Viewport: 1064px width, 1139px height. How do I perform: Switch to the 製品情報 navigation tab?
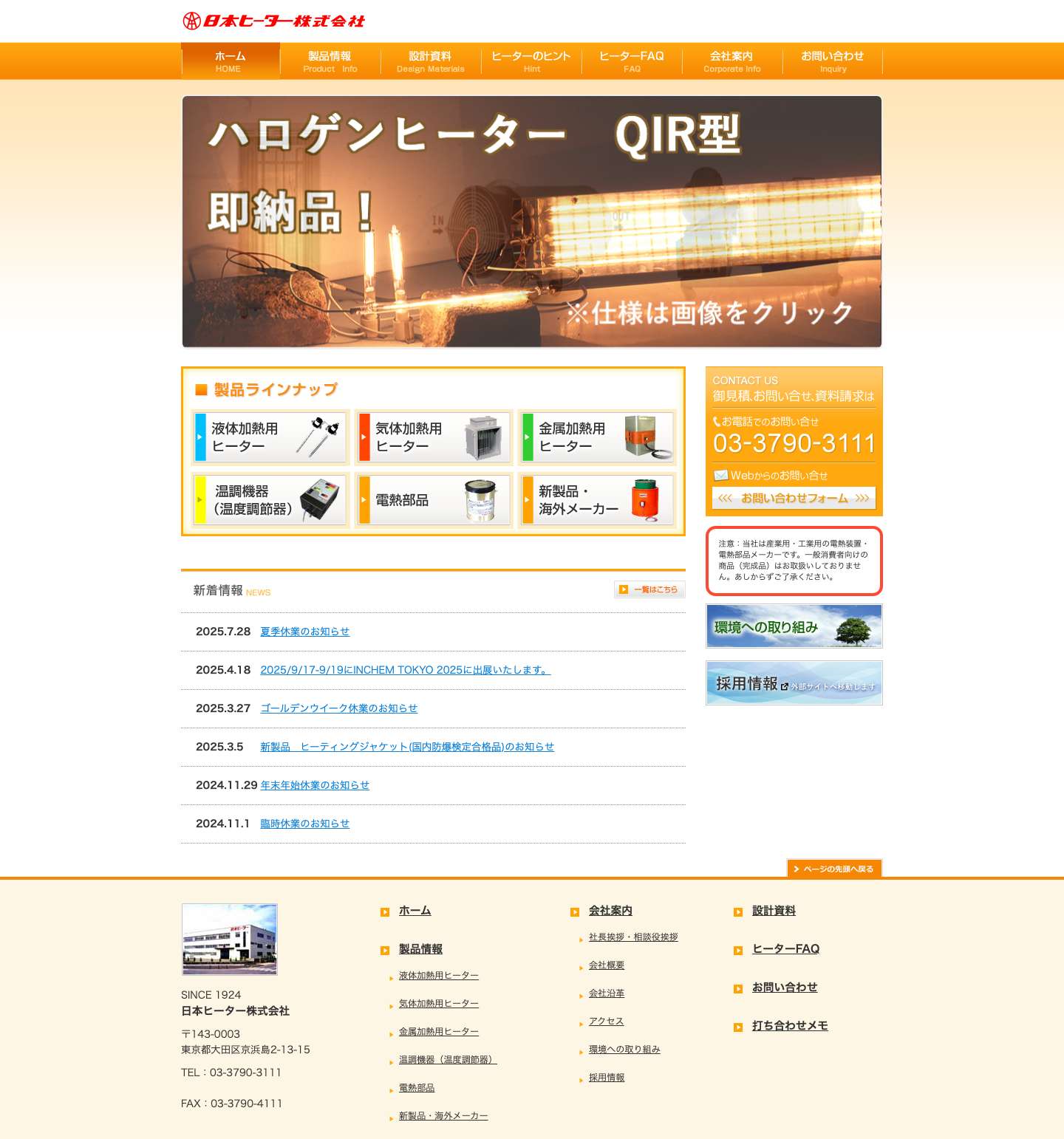pyautogui.click(x=330, y=61)
